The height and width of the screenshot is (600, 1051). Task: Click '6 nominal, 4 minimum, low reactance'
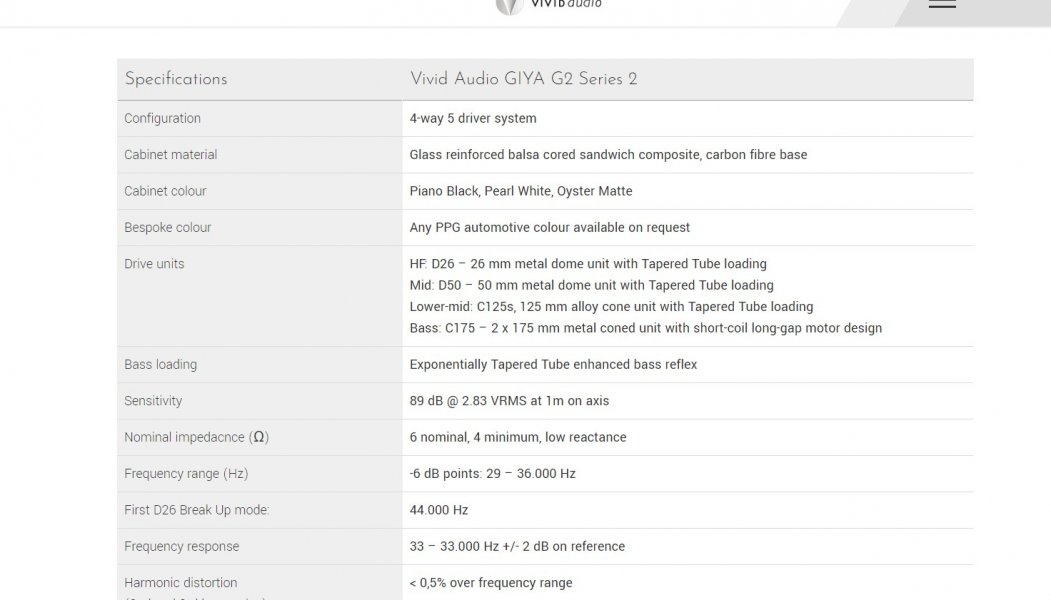pyautogui.click(x=518, y=437)
